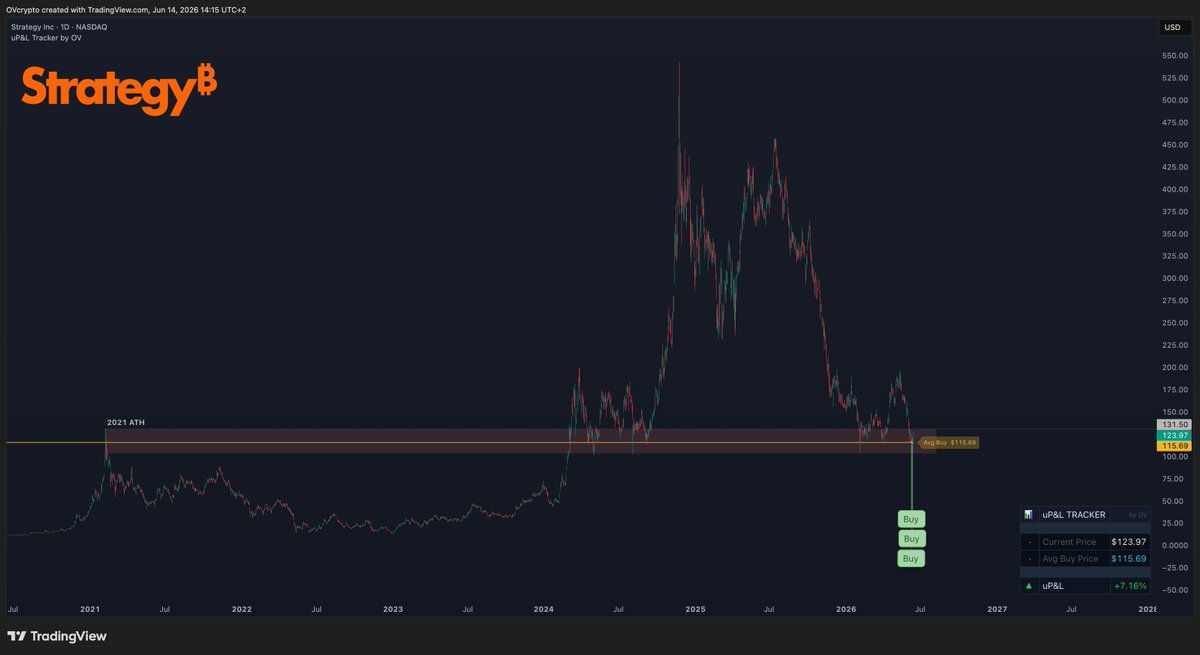Image resolution: width=1200 pixels, height=655 pixels.
Task: Click the 200.00 price axis label
Action: pyautogui.click(x=1174, y=367)
